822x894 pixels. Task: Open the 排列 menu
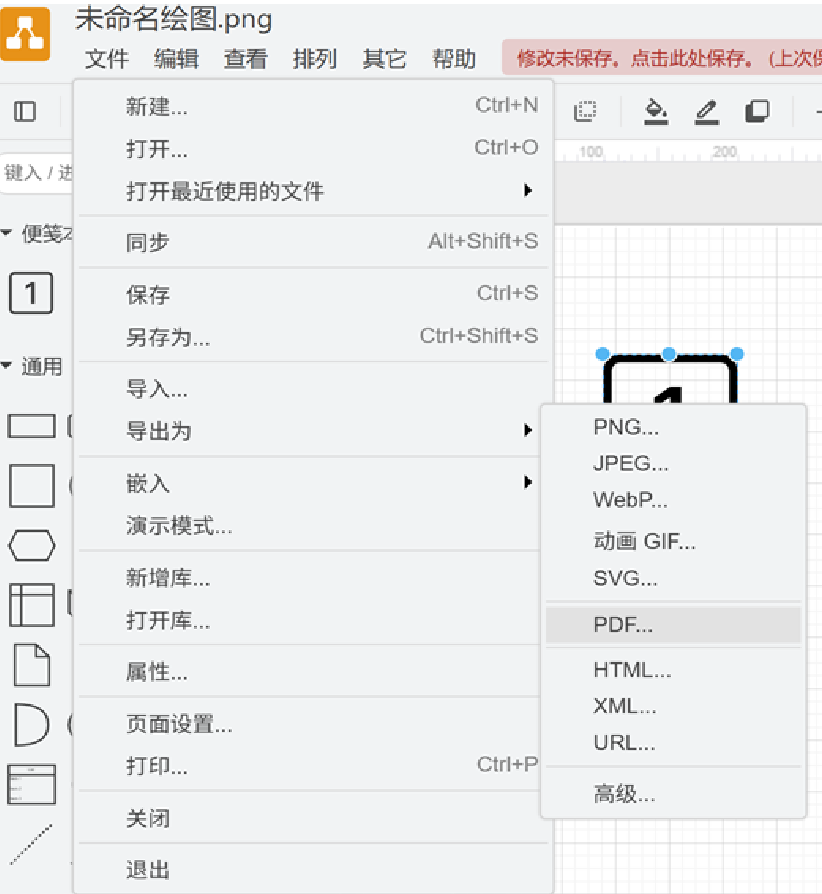click(315, 59)
